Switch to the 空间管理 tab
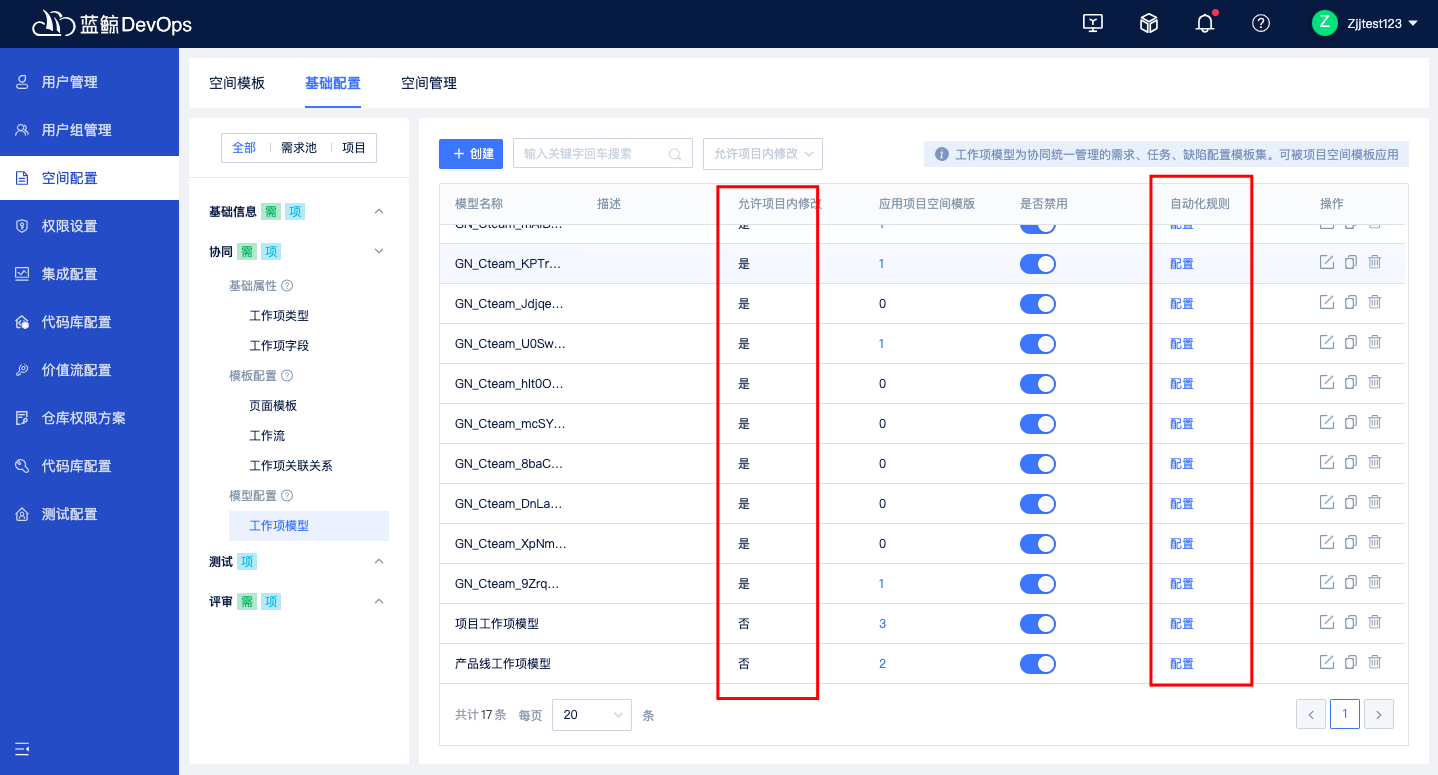This screenshot has height=775, width=1438. [x=429, y=83]
